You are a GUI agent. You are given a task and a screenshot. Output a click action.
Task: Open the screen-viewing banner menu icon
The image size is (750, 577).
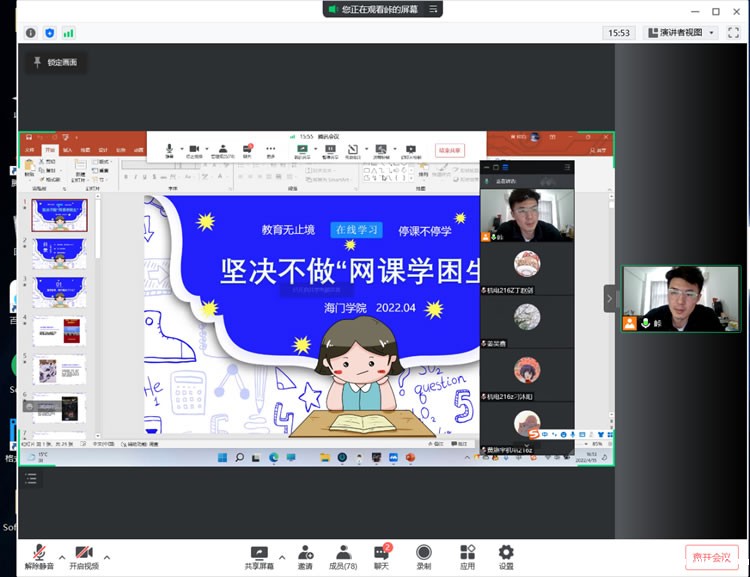(x=433, y=9)
